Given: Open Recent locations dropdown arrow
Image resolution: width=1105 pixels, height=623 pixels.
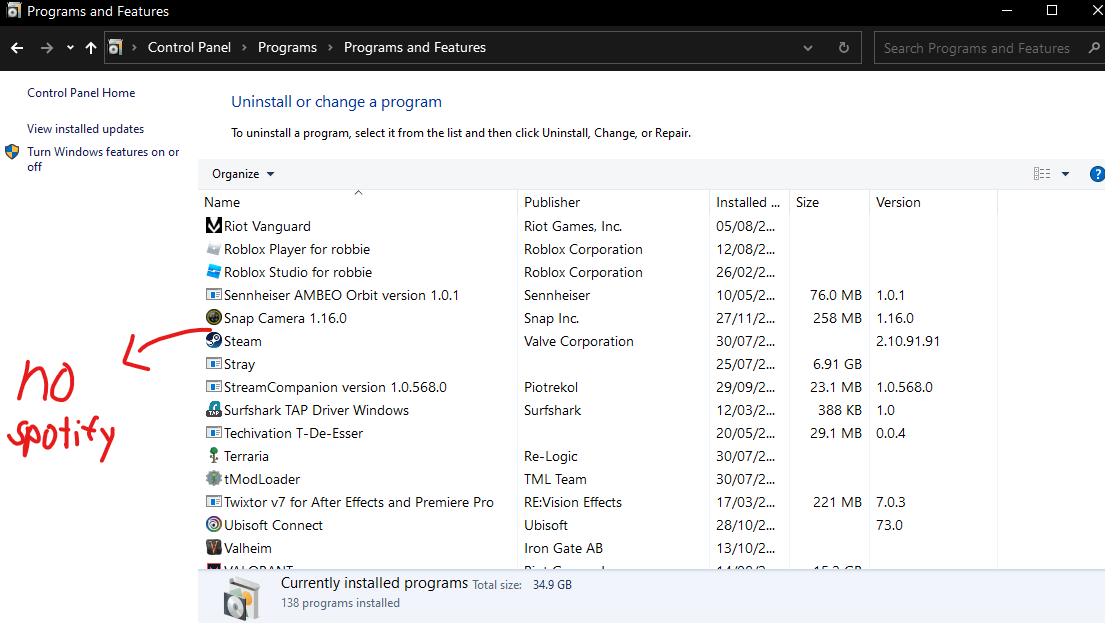Looking at the screenshot, I should 70,48.
